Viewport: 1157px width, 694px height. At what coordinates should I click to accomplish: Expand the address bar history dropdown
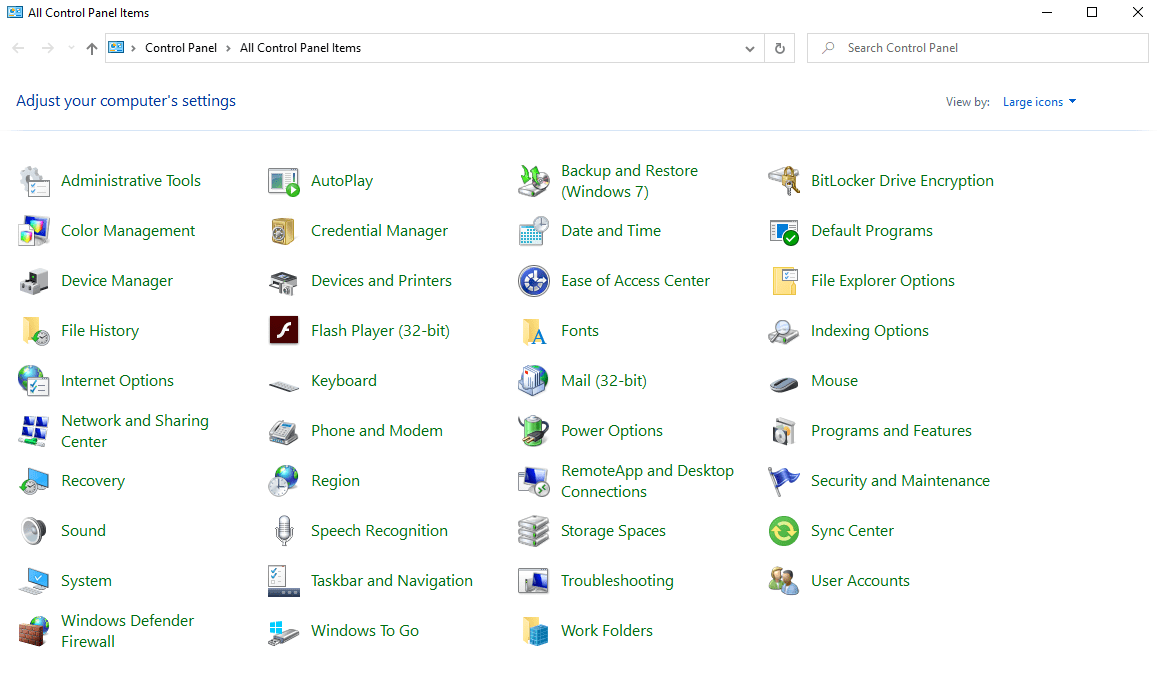click(x=750, y=49)
